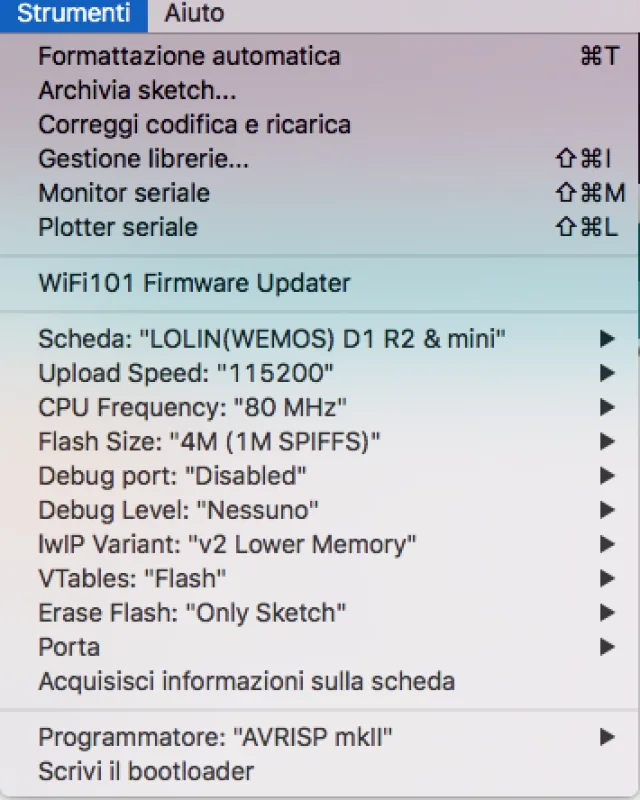Run Formattazione automatica
Viewport: 640px width, 800px height.
188,56
